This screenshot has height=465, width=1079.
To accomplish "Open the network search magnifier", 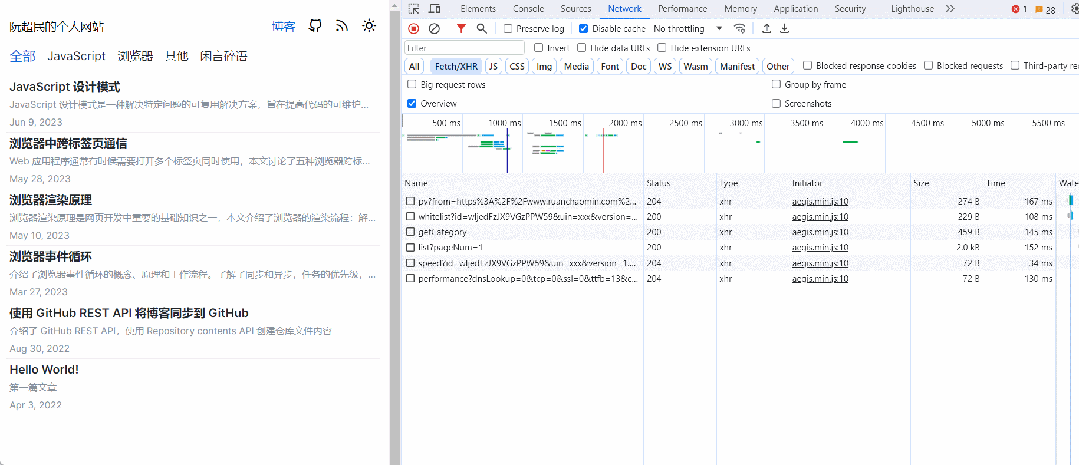I will (x=482, y=29).
